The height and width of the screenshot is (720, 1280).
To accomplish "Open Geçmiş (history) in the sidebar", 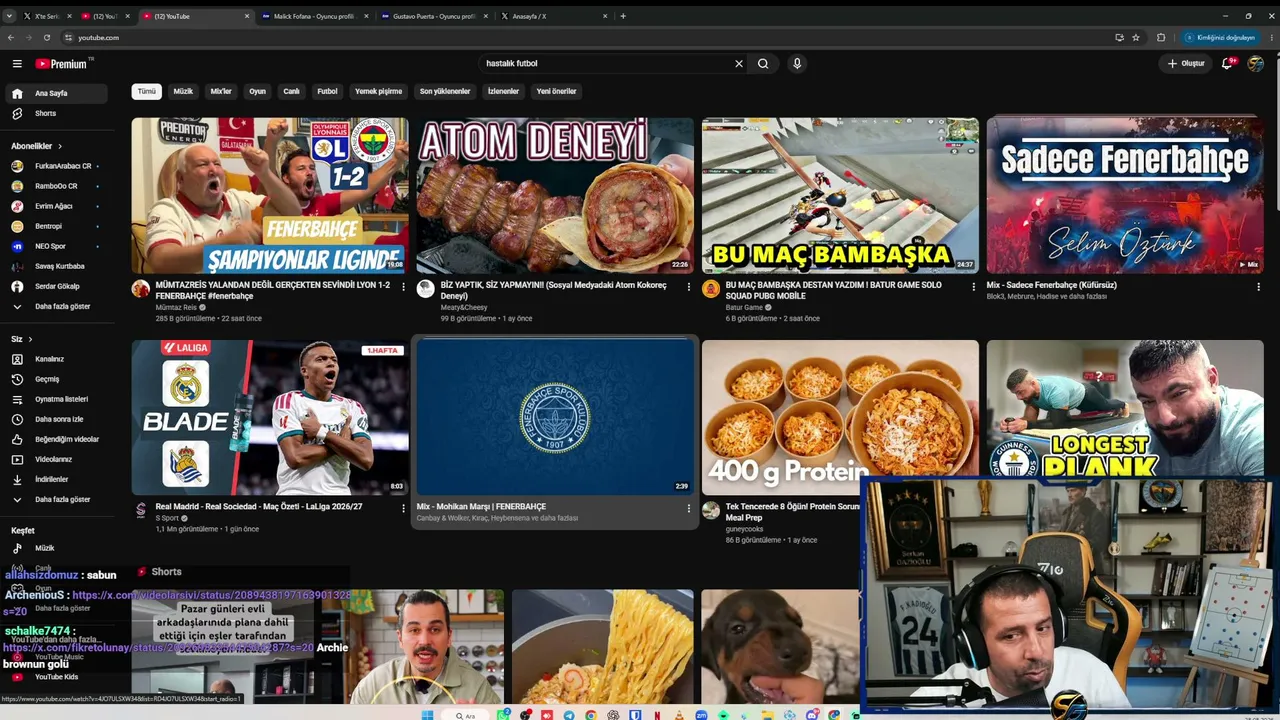I will [x=56, y=379].
